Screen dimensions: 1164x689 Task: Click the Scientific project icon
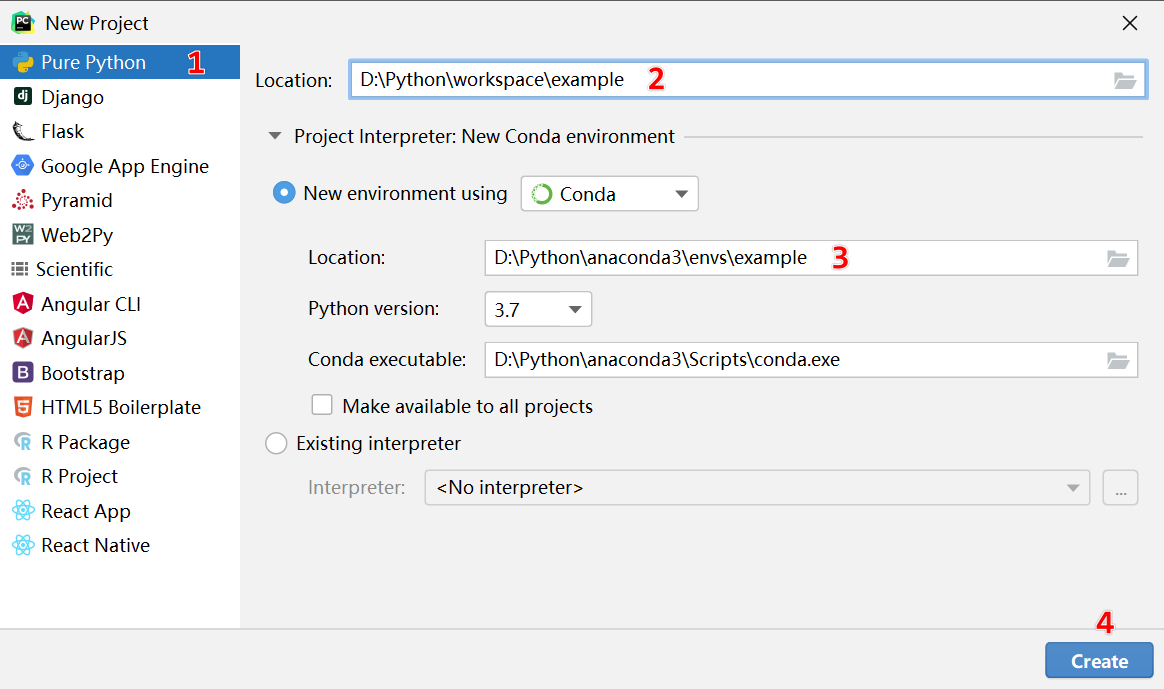coord(20,269)
